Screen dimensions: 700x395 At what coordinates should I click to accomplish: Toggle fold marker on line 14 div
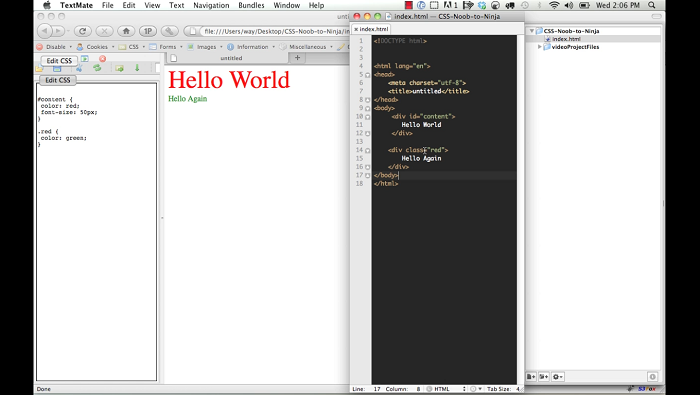click(367, 150)
